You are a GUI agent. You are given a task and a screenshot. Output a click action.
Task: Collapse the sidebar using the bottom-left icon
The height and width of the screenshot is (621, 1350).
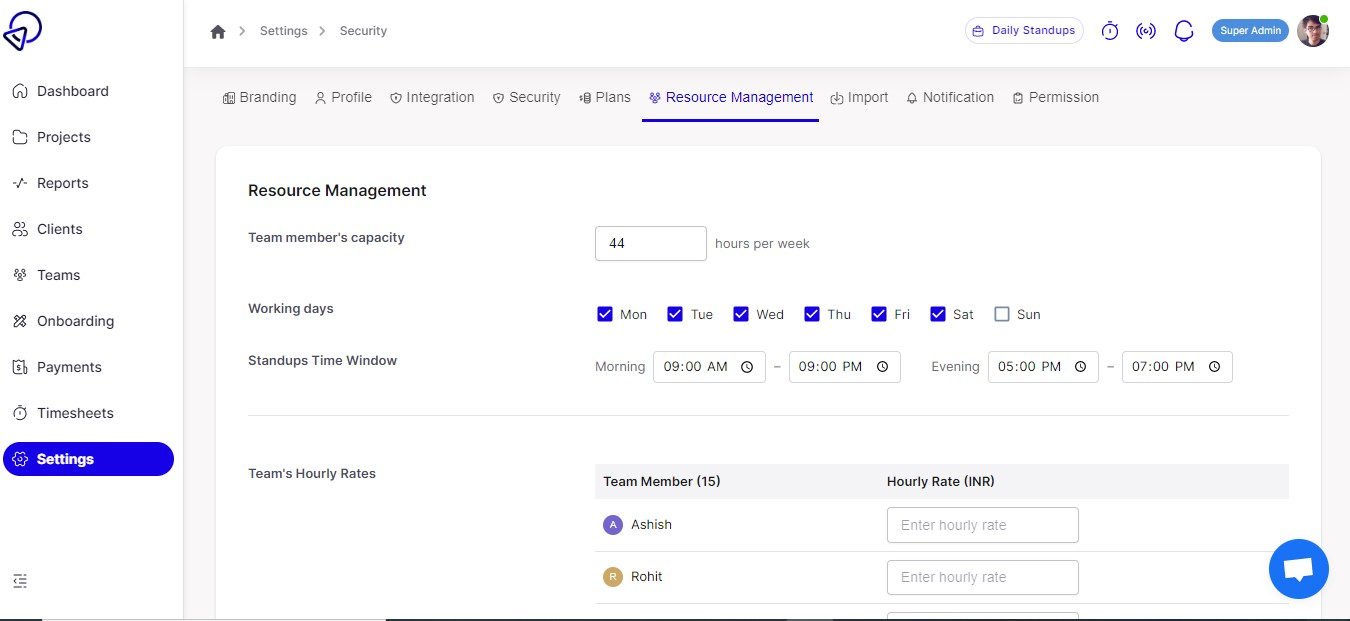click(x=20, y=580)
